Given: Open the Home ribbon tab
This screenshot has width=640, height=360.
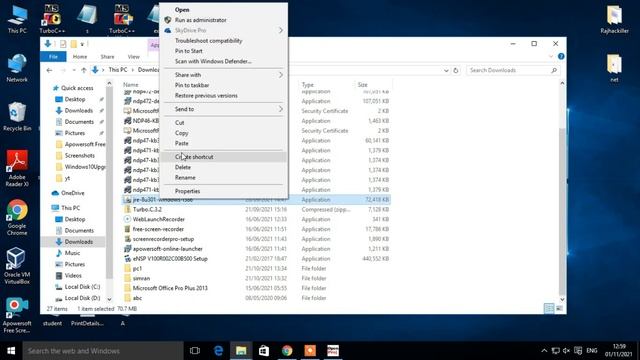Looking at the screenshot, I should pos(80,57).
